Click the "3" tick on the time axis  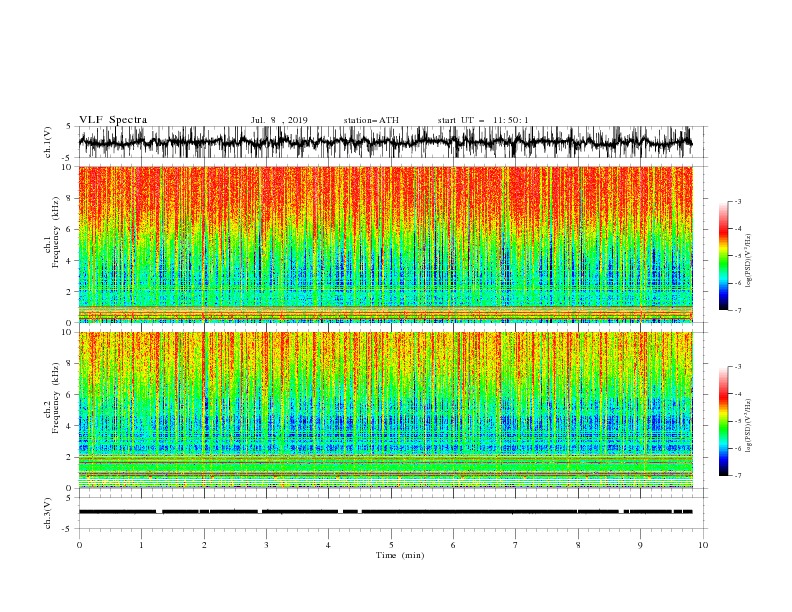pyautogui.click(x=266, y=545)
